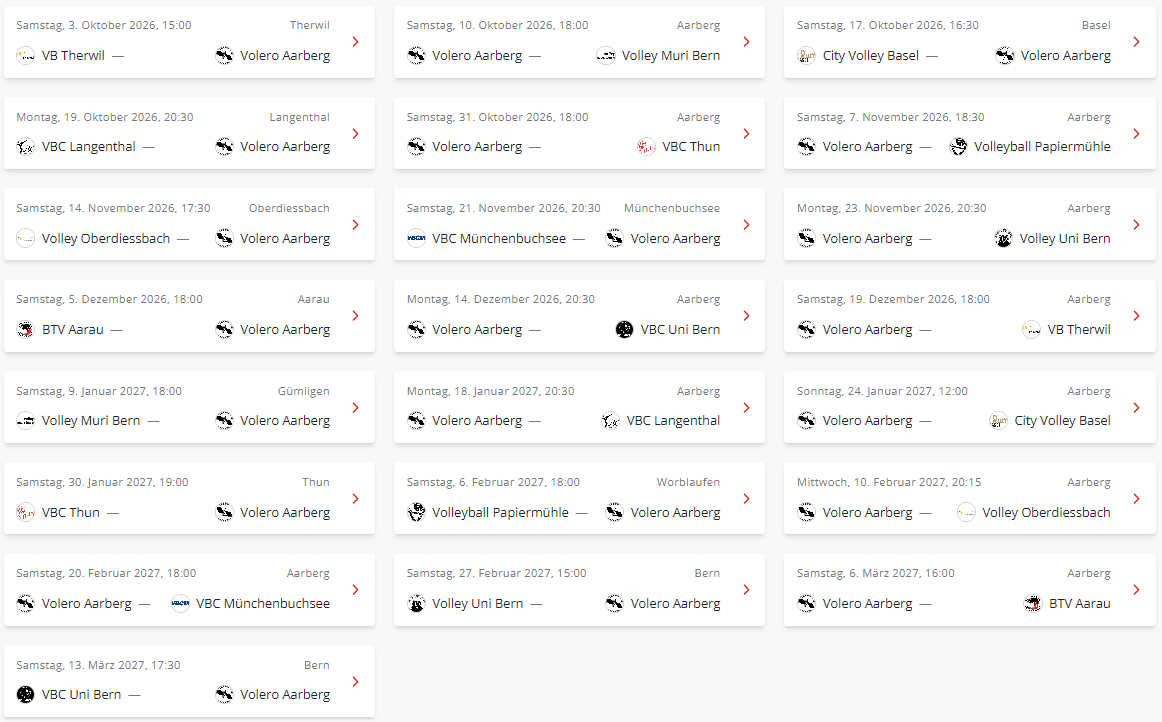Select date text 'Samstag, 27. Februar 2027, 15:00'
Screen dimensions: 1162x722
[x=496, y=574]
